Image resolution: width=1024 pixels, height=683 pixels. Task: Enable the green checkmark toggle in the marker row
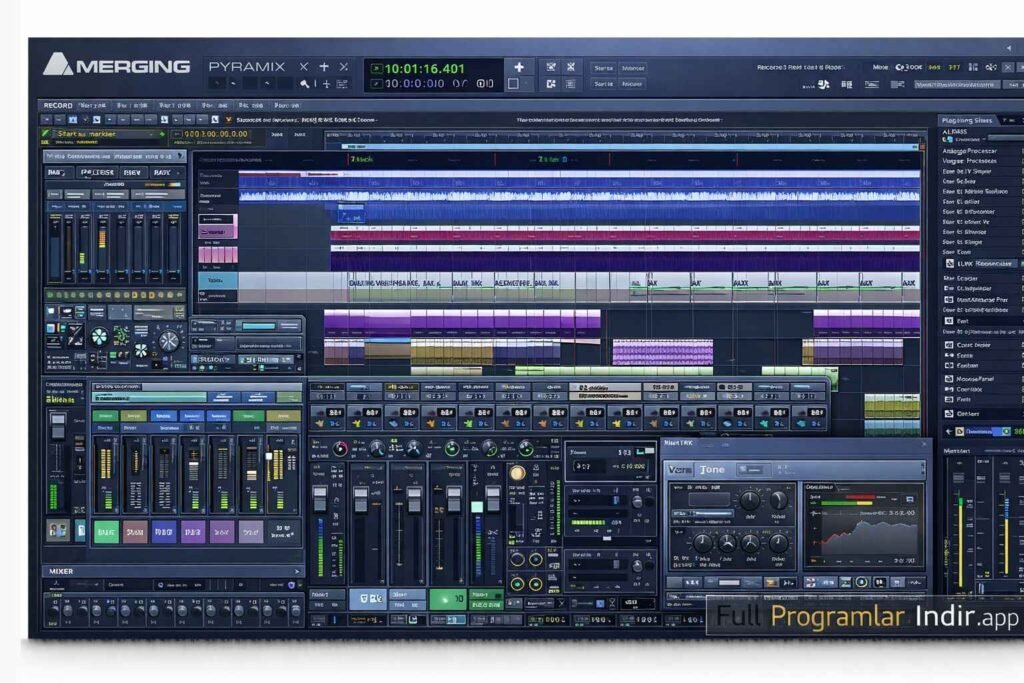(46, 134)
